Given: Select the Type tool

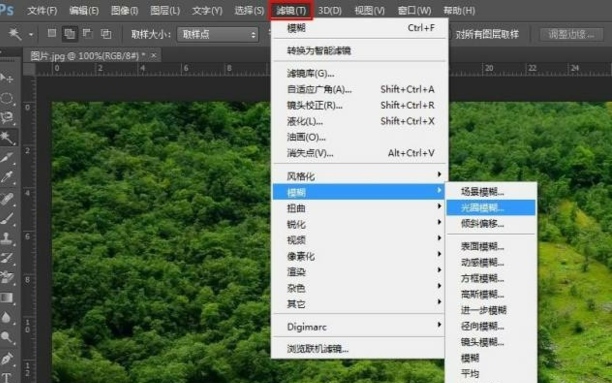Looking at the screenshot, I should click(6, 377).
